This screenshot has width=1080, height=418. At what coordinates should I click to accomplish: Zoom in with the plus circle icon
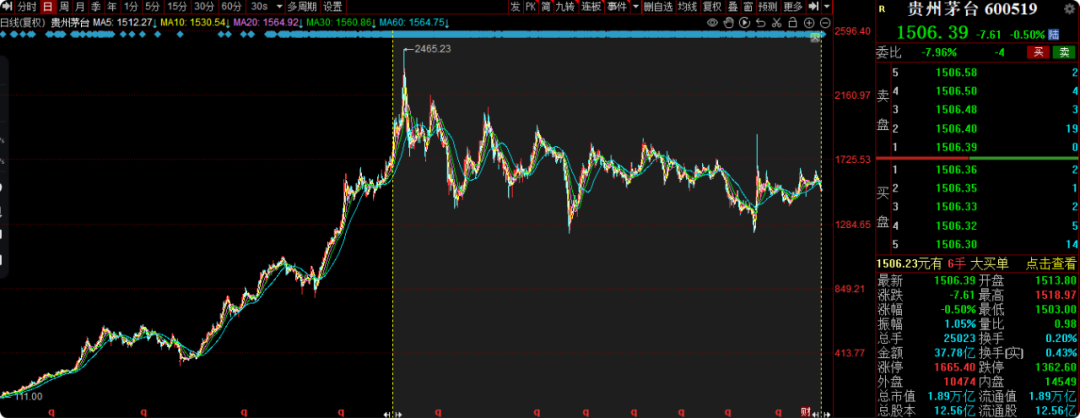click(809, 23)
